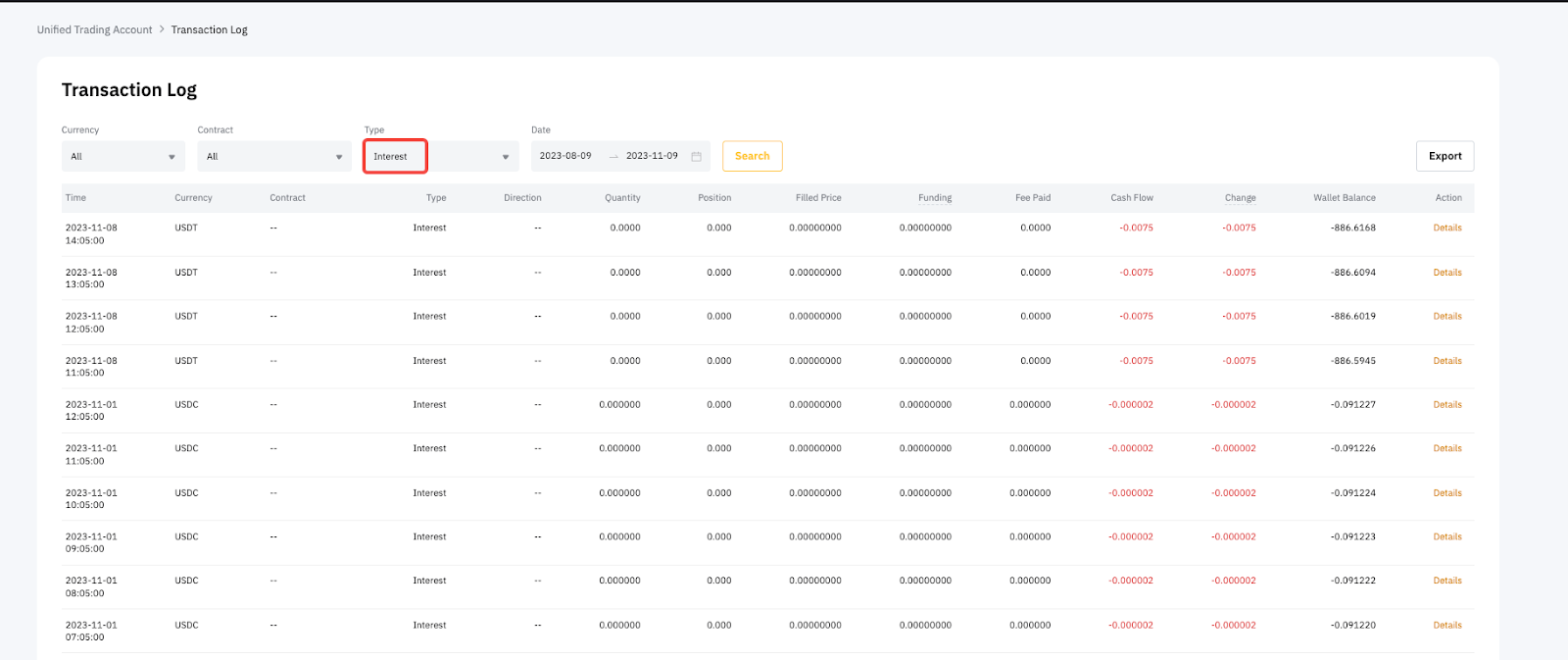Click the breadcrumb chevron after Unified Trading Account
The image size is (1568, 660).
click(162, 29)
